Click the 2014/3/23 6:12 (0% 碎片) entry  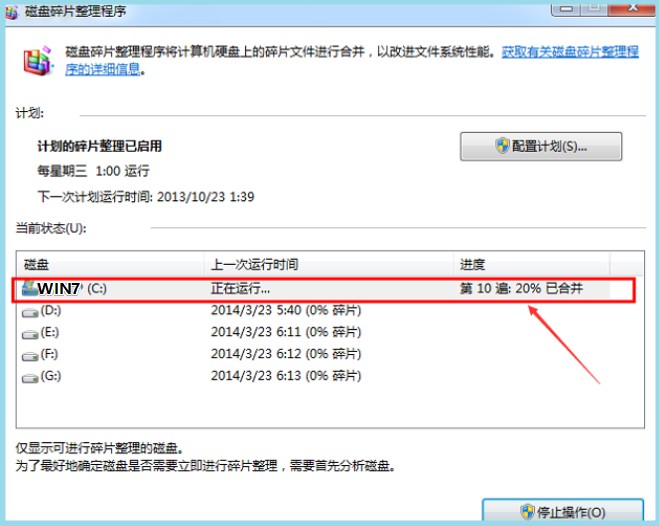[x=286, y=354]
